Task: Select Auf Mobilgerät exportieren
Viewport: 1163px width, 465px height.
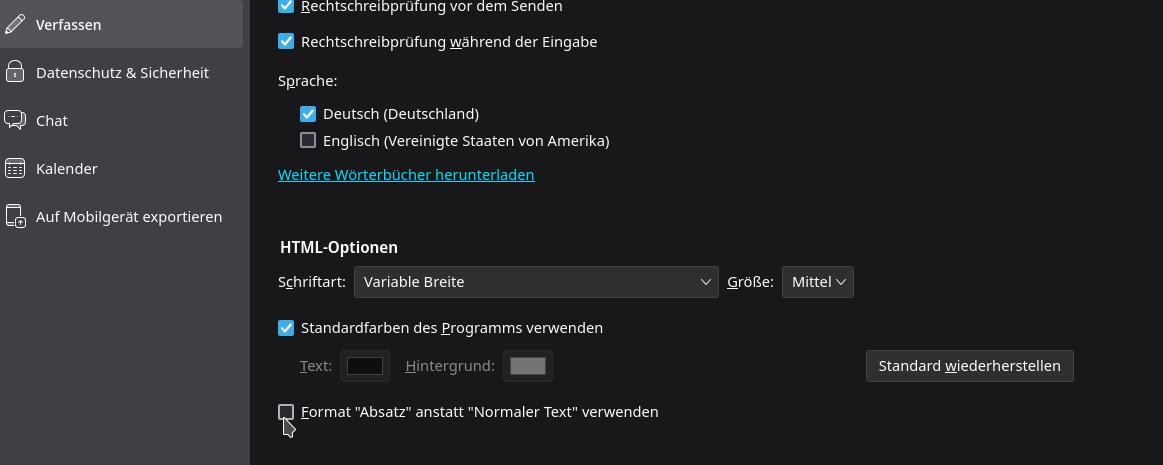Action: [128, 216]
